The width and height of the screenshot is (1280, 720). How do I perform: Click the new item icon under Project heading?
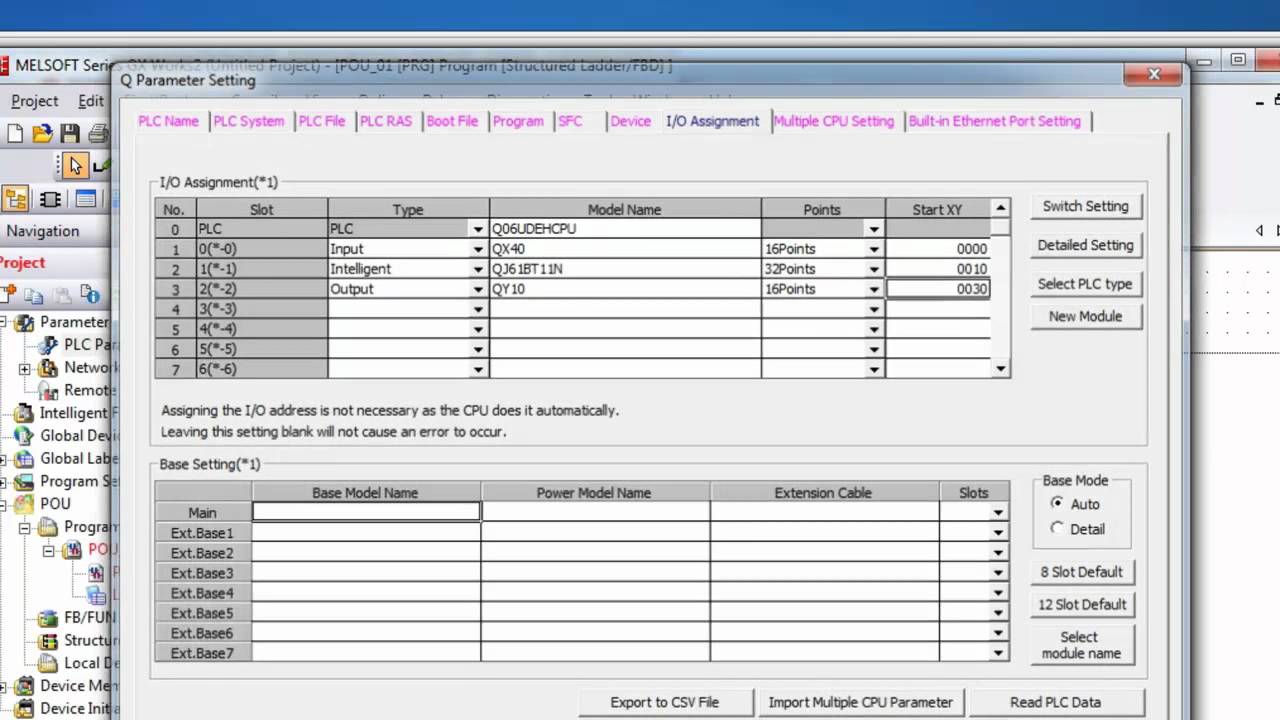[x=8, y=295]
